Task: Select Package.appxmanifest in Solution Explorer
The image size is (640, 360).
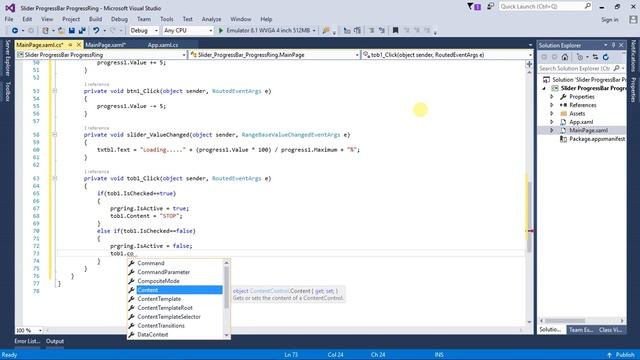Action: [597, 139]
